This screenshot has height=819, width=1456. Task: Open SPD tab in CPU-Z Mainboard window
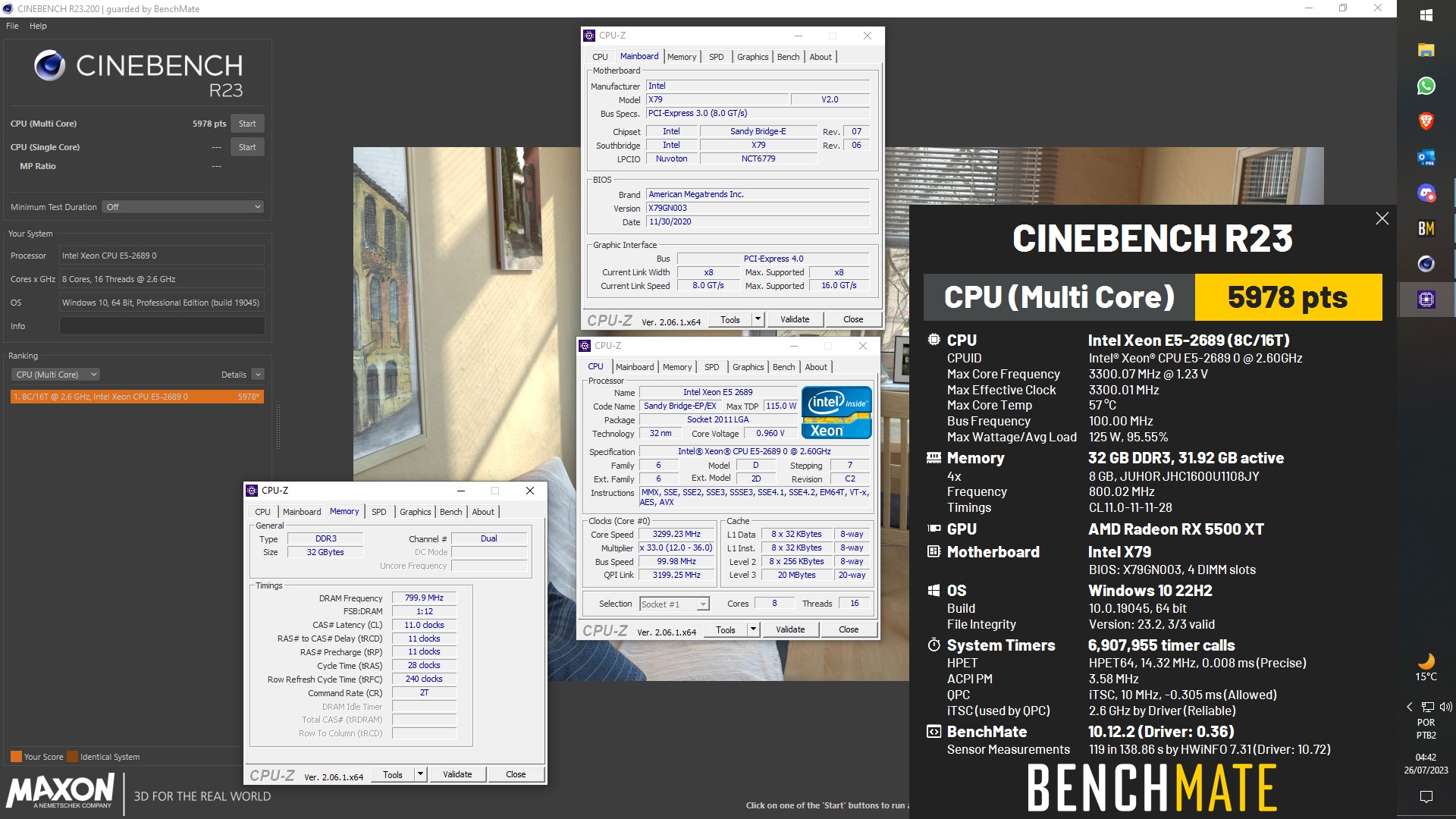tap(716, 57)
